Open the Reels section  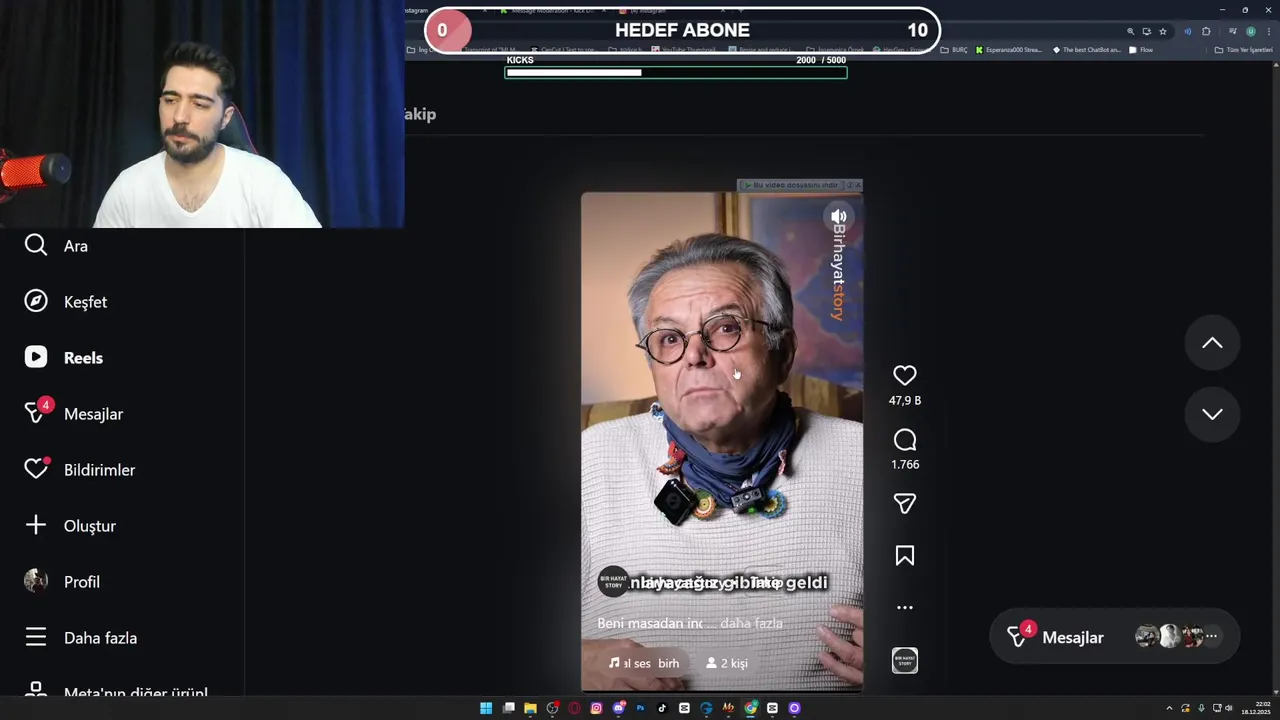64,358
